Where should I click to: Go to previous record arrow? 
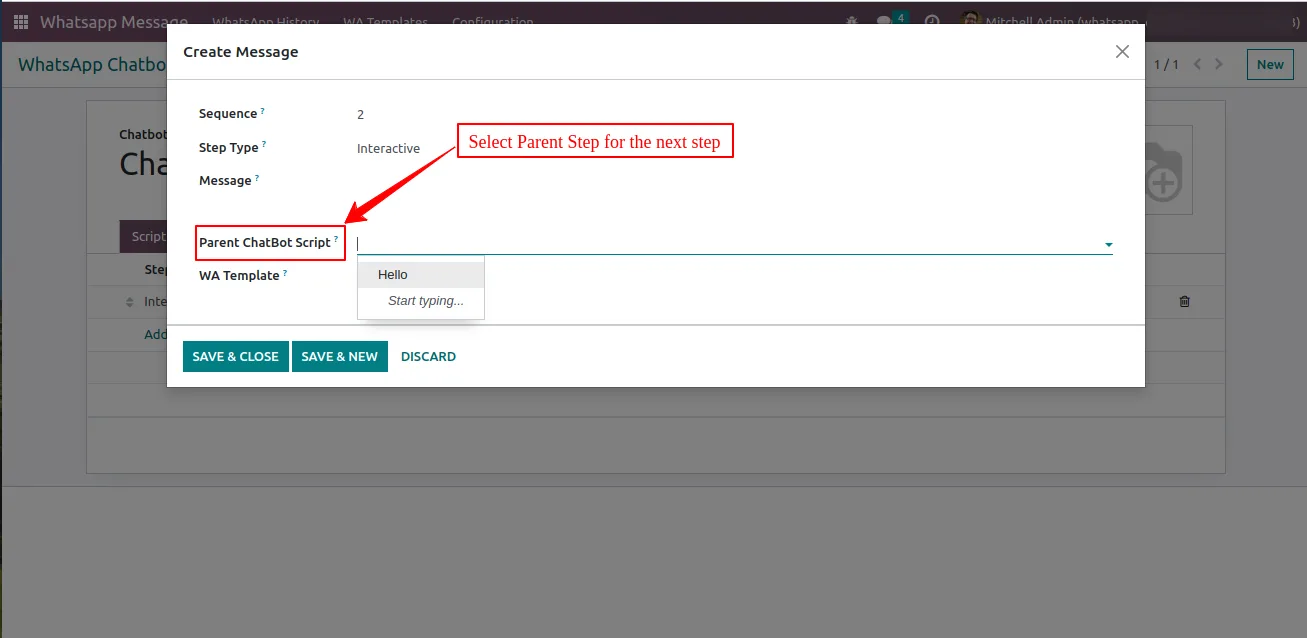pyautogui.click(x=1198, y=64)
